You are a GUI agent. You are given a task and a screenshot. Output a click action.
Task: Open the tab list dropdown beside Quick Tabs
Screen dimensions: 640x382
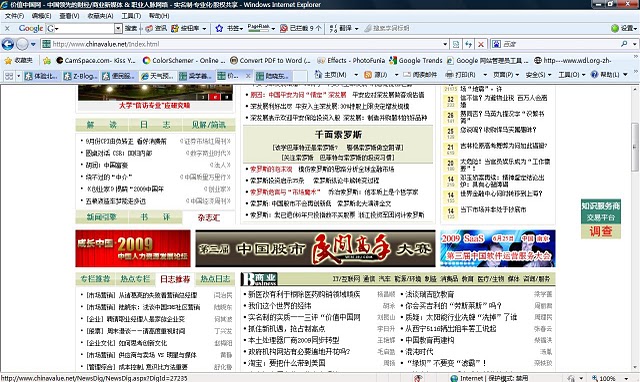click(18, 76)
